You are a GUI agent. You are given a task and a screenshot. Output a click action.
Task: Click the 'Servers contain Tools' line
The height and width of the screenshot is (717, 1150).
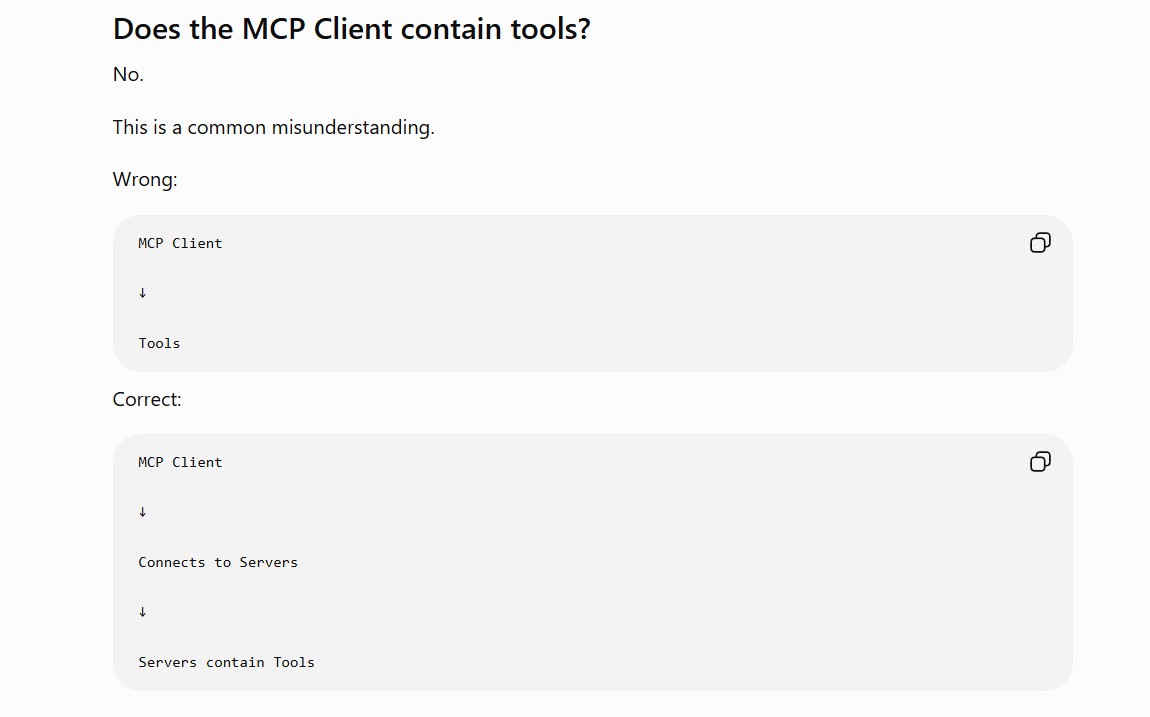click(227, 662)
